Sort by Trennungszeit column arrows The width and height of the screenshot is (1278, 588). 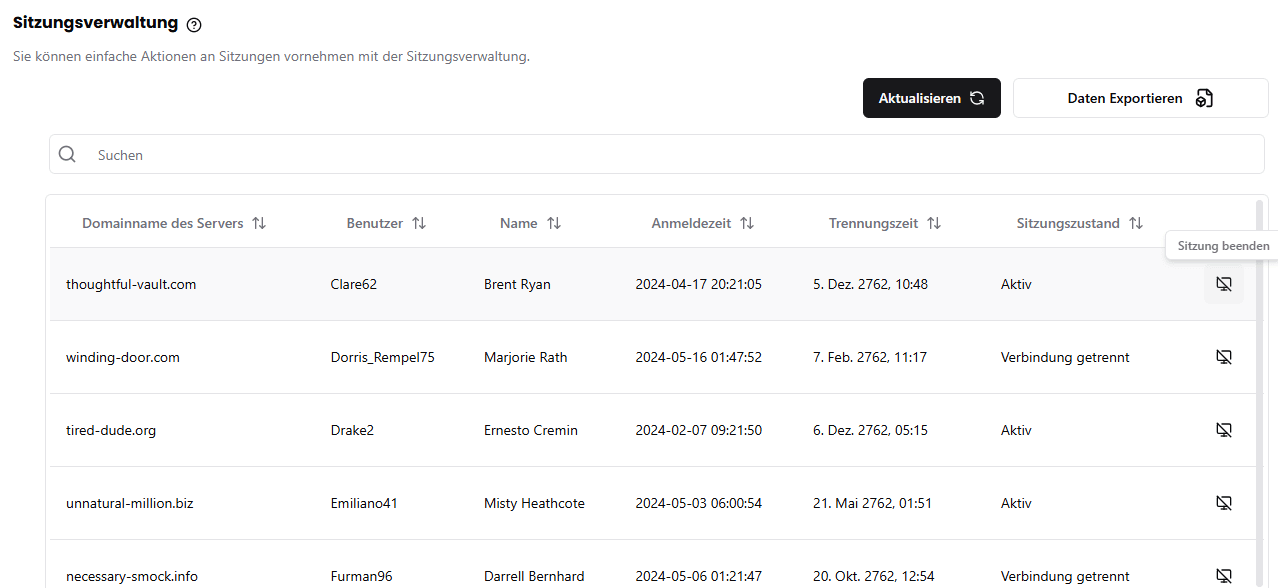click(934, 223)
